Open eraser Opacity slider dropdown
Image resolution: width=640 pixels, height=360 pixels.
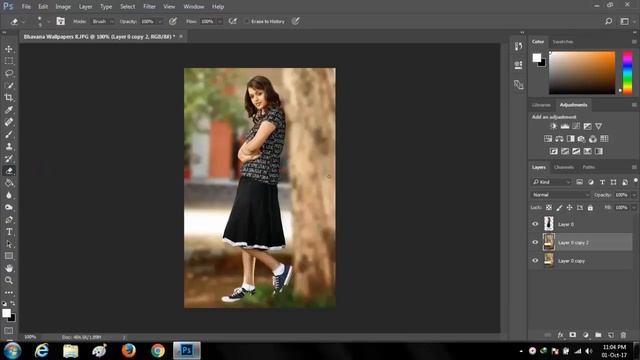(160, 21)
